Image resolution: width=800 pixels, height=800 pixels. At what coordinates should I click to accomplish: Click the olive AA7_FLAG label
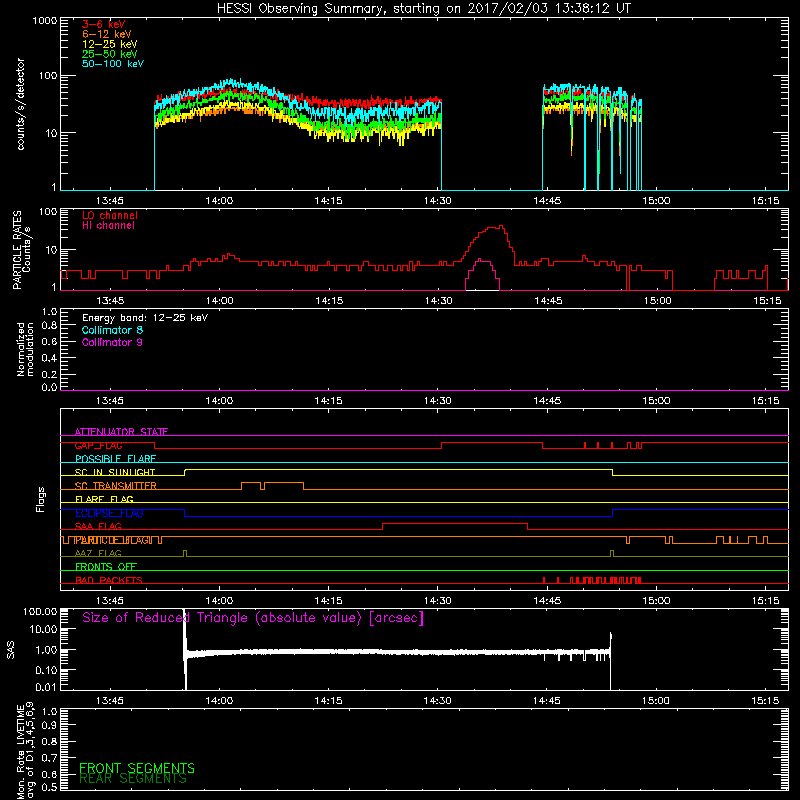click(x=98, y=553)
